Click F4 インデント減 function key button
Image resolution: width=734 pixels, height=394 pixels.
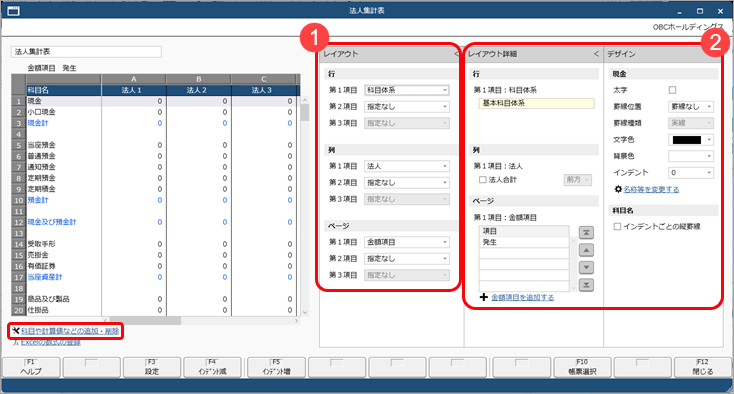point(212,367)
